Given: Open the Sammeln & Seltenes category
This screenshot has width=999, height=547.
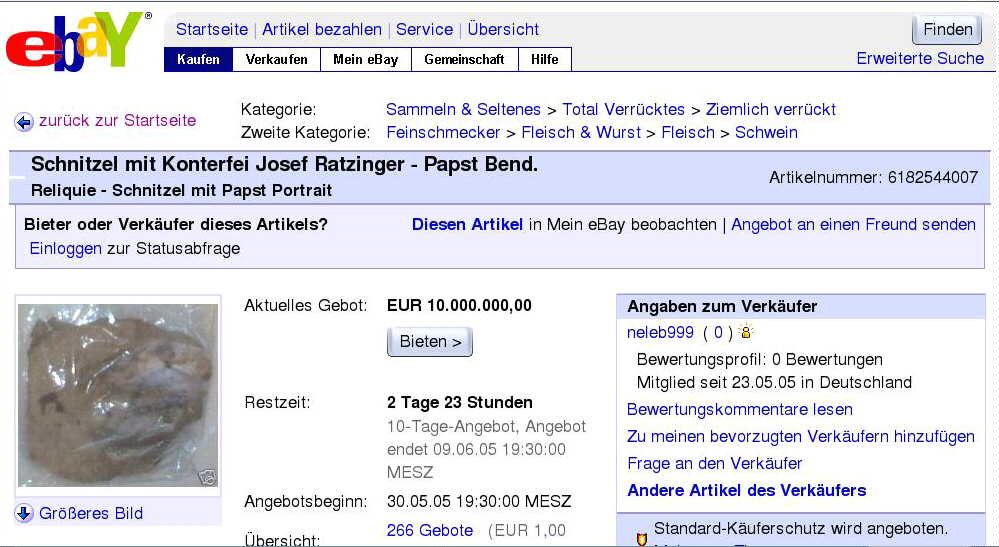Looking at the screenshot, I should point(463,110).
